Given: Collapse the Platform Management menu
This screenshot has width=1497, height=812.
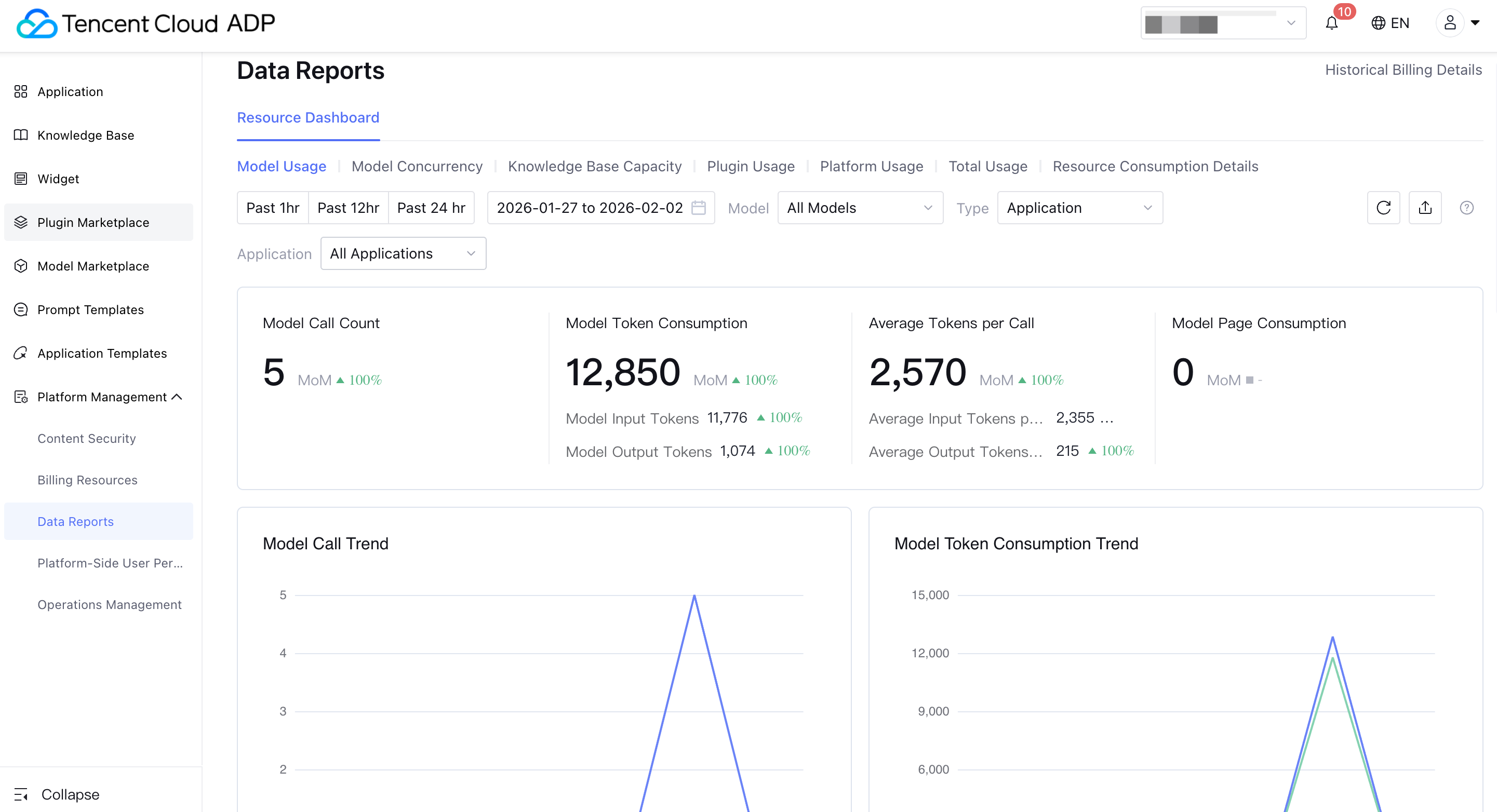Looking at the screenshot, I should pyautogui.click(x=177, y=397).
